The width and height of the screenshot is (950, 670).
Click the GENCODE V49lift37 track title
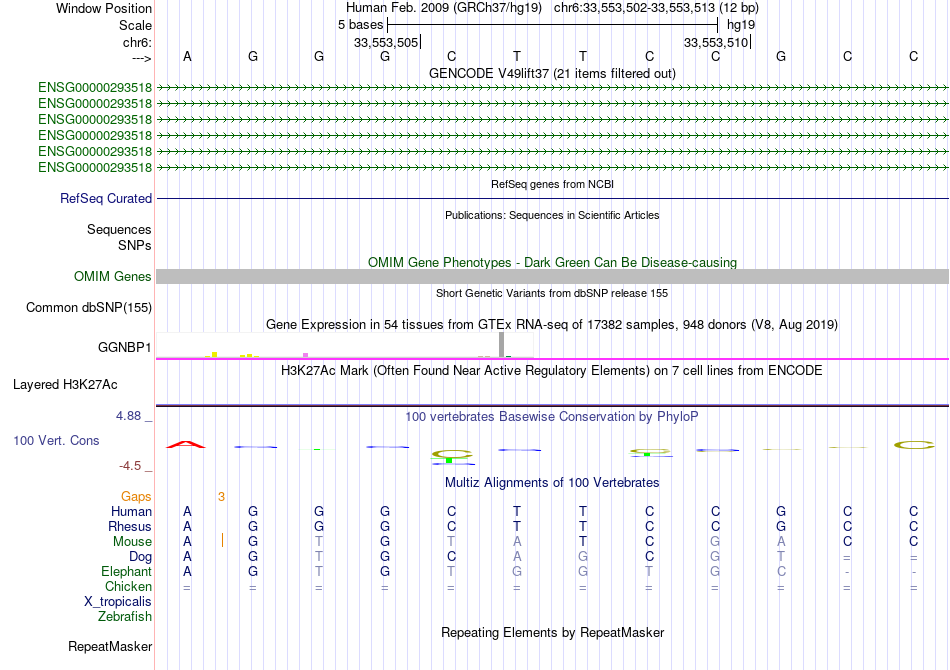coord(552,73)
